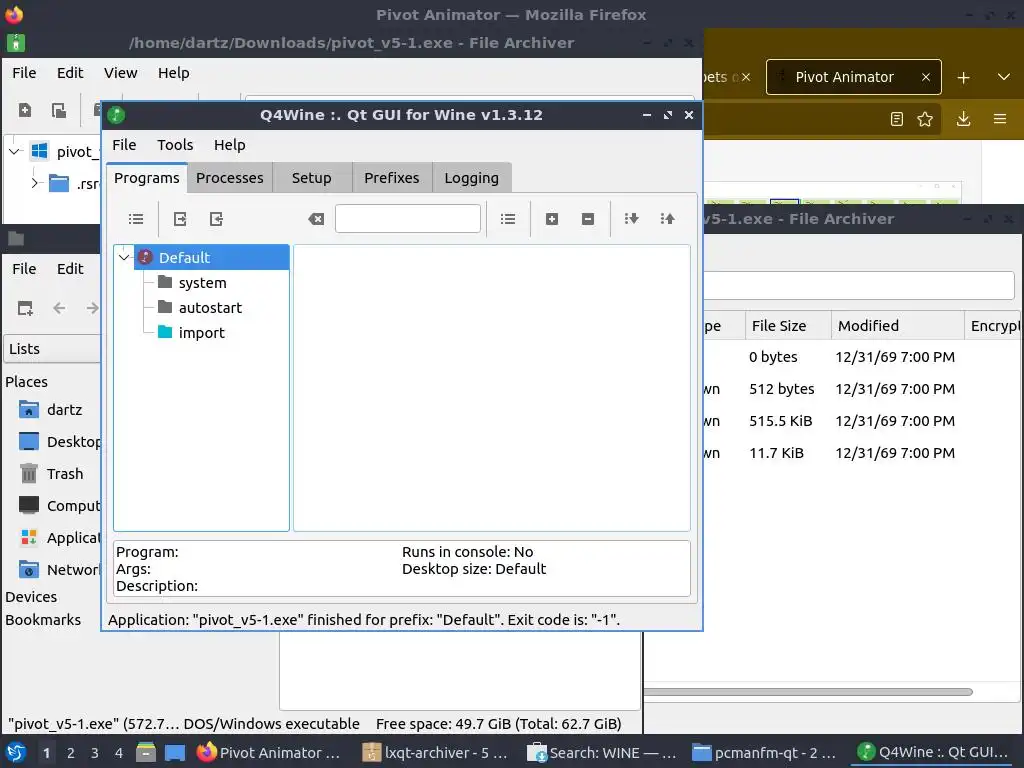The width and height of the screenshot is (1024, 768).
Task: Click the Q4Wine search input field
Action: coord(408,219)
